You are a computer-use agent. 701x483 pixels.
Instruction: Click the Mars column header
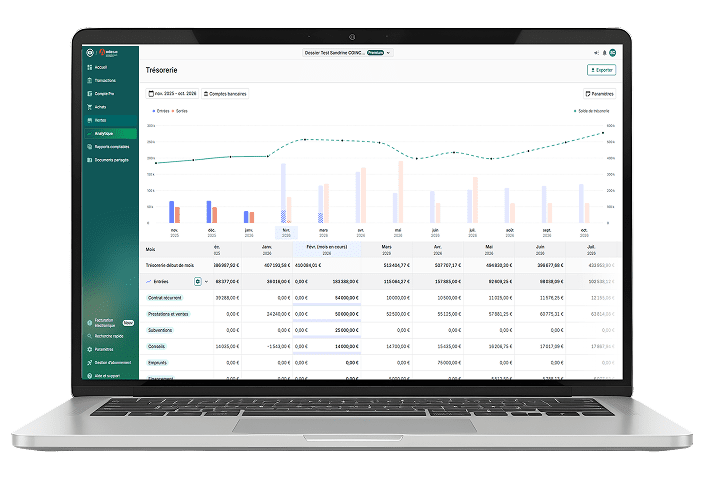[387, 250]
